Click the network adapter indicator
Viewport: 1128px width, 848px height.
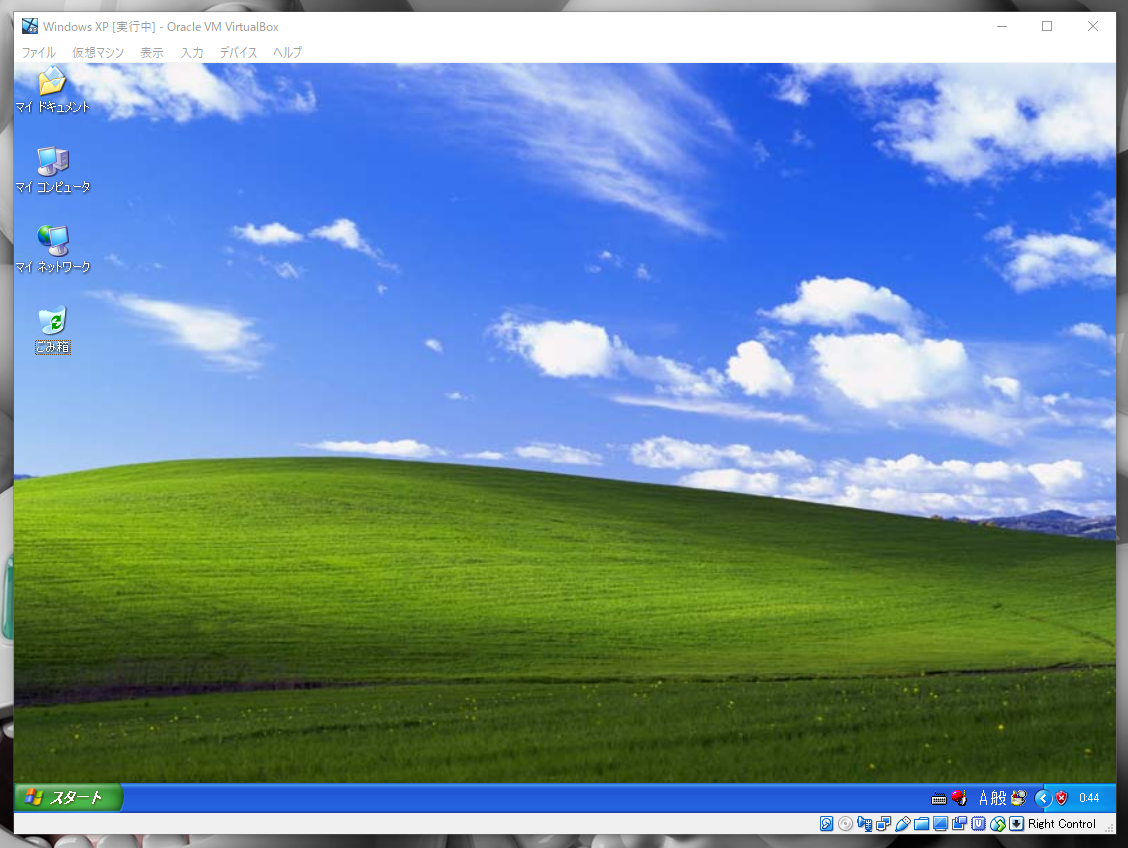[x=883, y=824]
